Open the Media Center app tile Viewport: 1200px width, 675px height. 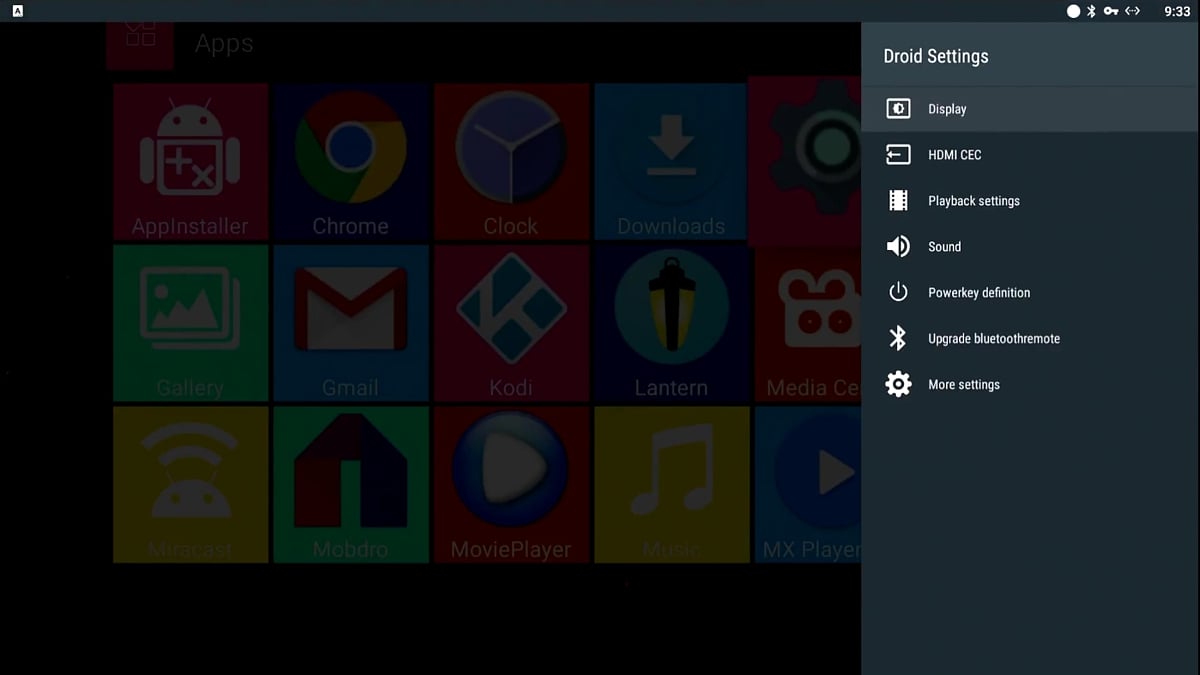pos(808,323)
